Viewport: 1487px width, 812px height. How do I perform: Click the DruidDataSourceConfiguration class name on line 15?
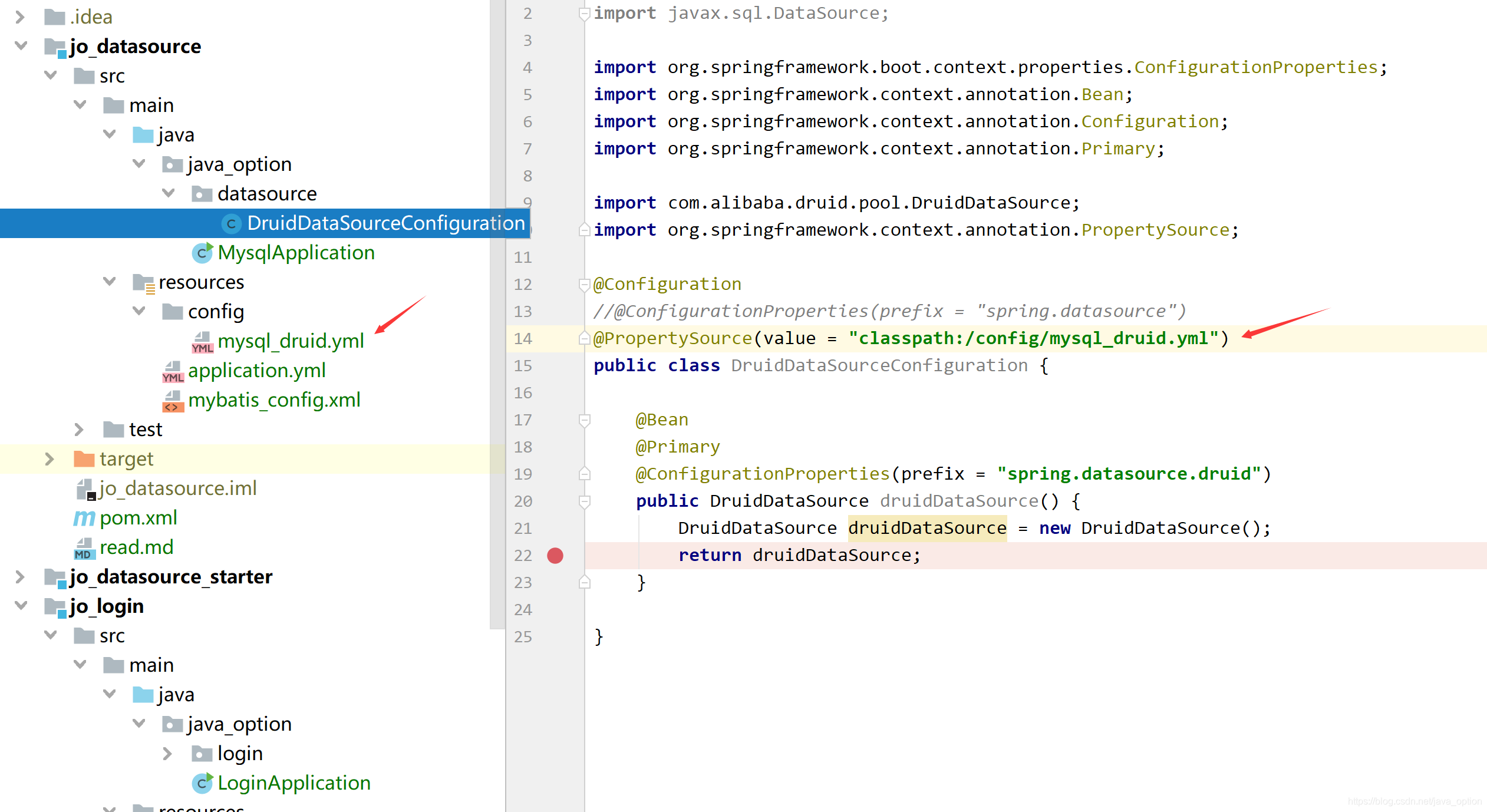[879, 366]
